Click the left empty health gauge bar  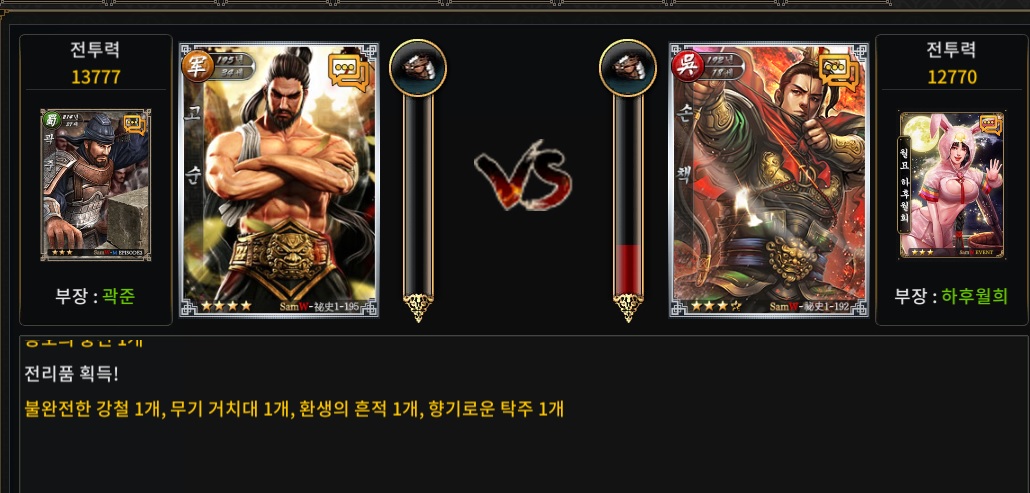[x=418, y=196]
